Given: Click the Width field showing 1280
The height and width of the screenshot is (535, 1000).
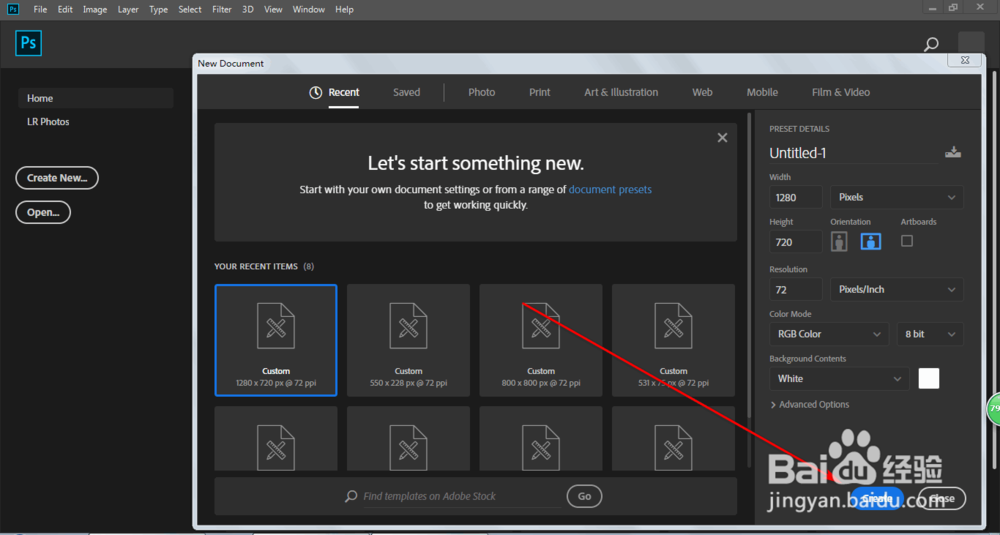Looking at the screenshot, I should pyautogui.click(x=796, y=197).
